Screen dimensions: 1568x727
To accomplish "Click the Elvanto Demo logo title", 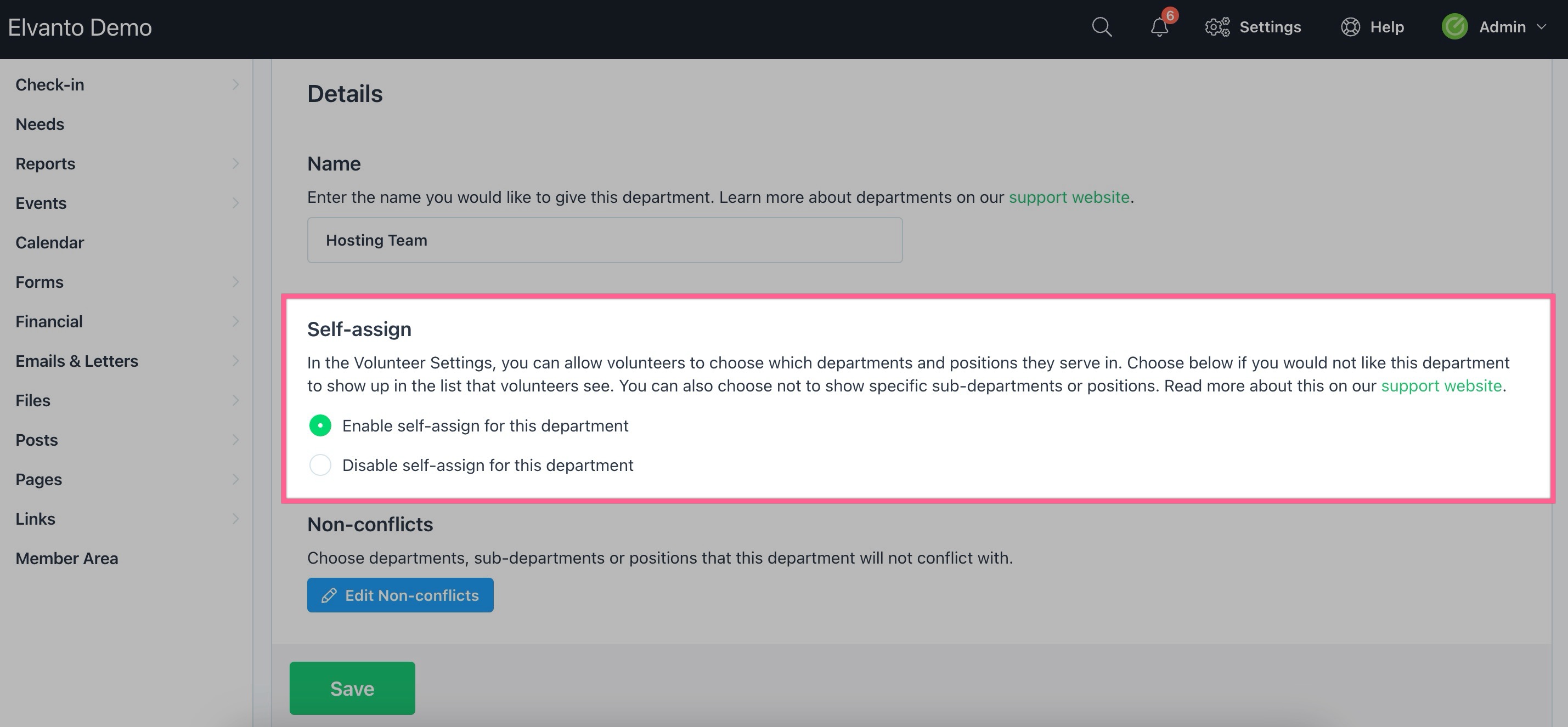I will pyautogui.click(x=80, y=27).
